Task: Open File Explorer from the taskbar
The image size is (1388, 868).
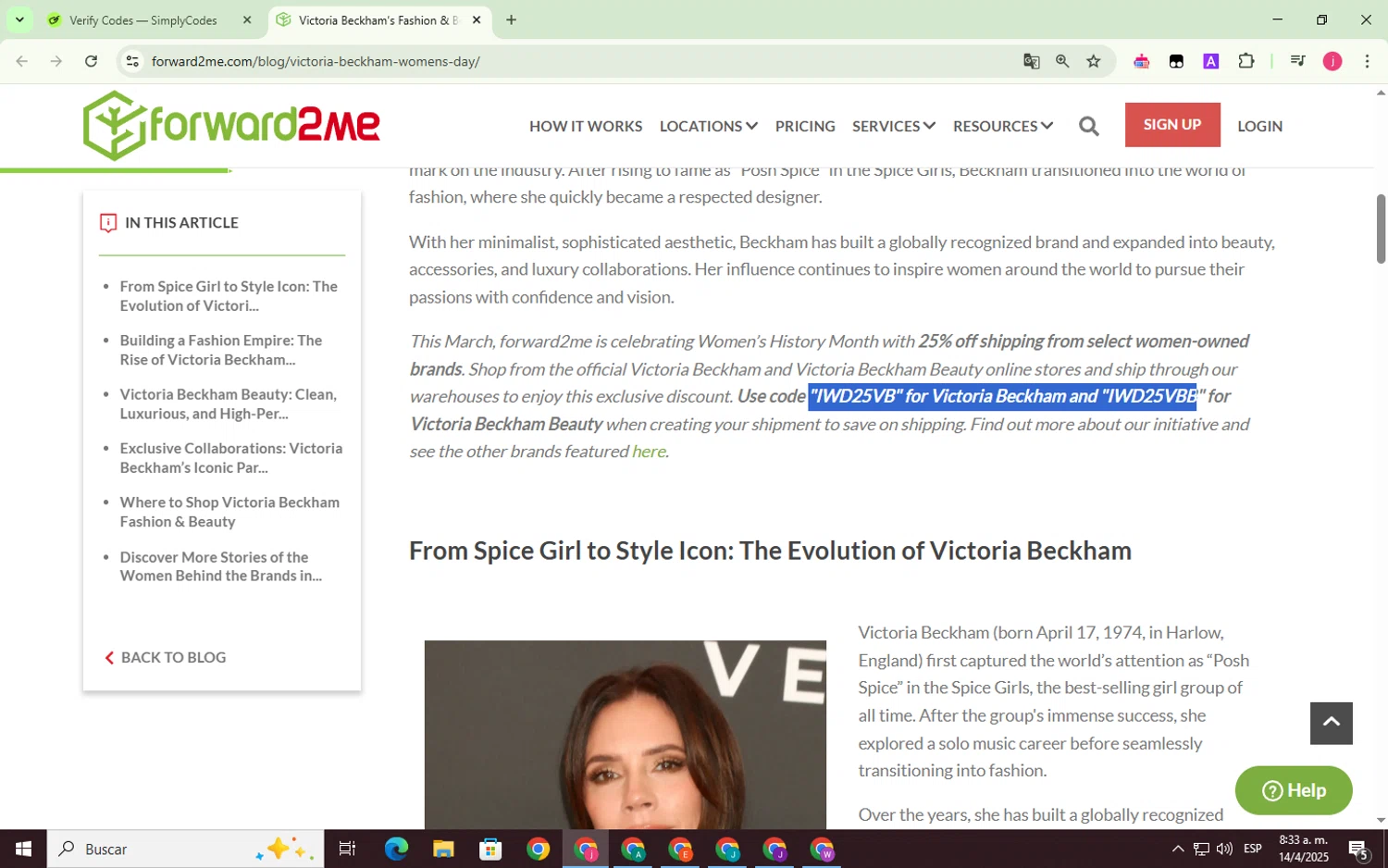Action: [443, 849]
